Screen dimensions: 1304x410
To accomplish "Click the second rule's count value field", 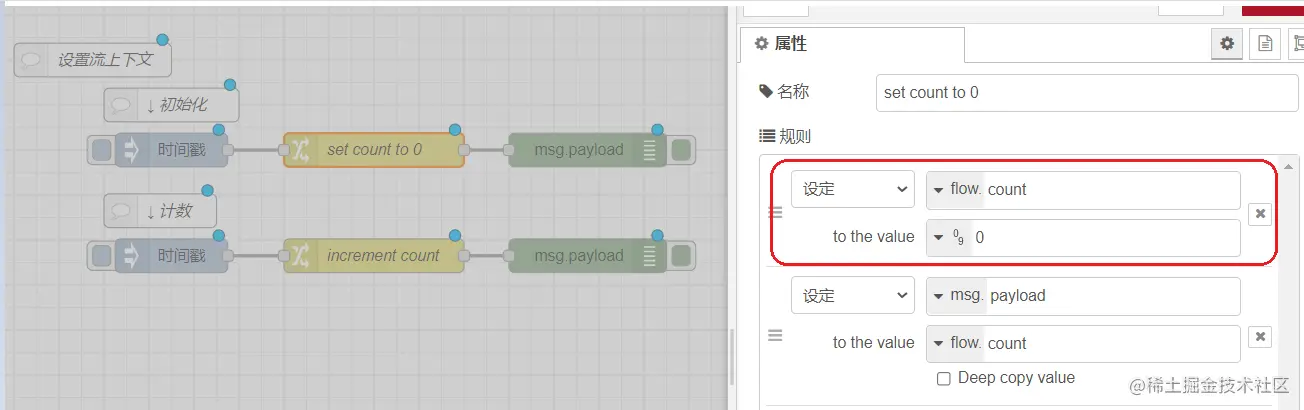I will click(1112, 343).
